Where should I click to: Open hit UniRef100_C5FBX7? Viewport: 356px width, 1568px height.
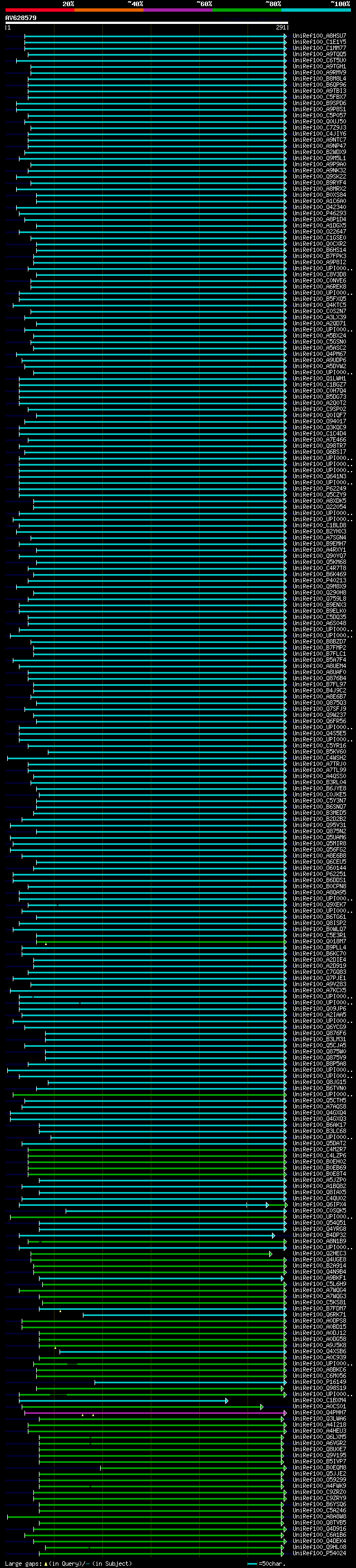tap(319, 97)
